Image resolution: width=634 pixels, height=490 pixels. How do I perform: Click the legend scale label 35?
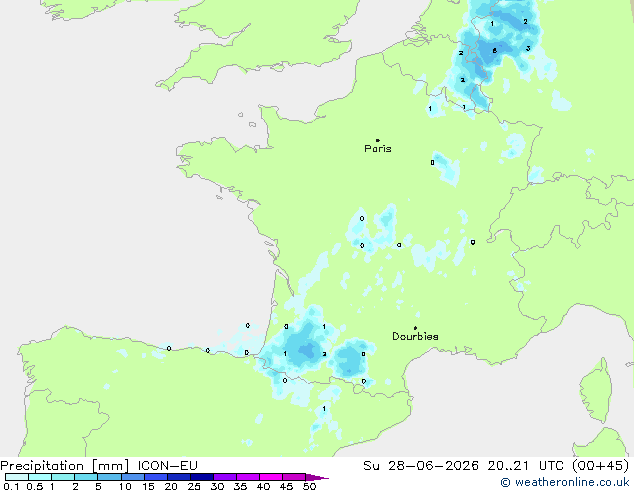point(240,486)
